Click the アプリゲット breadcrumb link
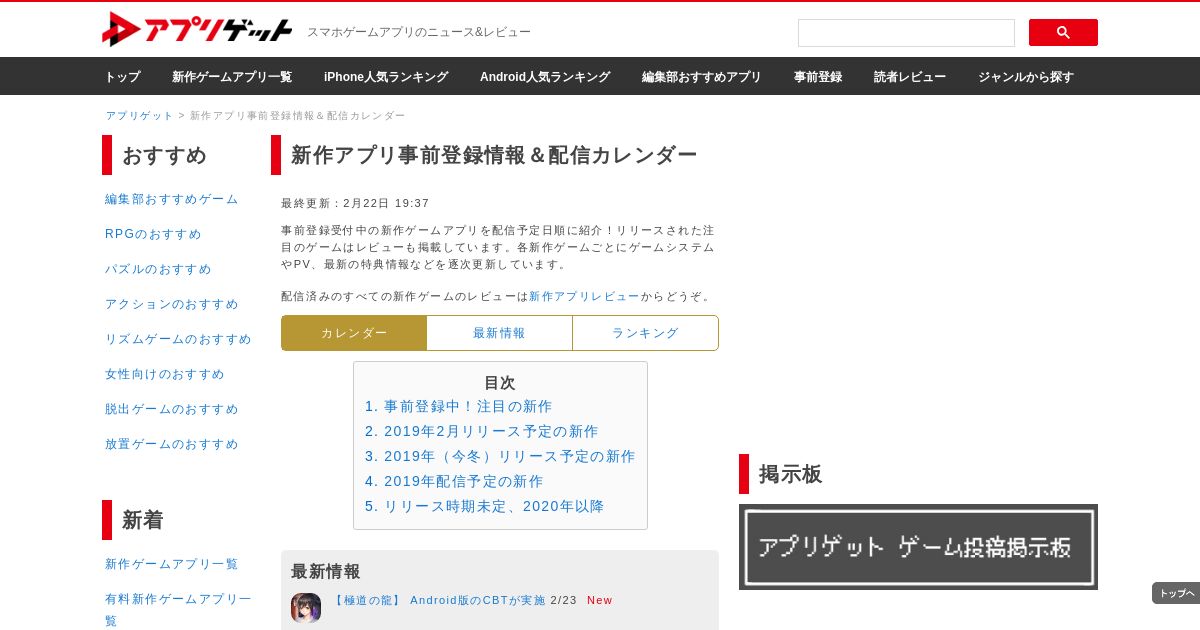This screenshot has width=1200, height=630. coord(140,116)
